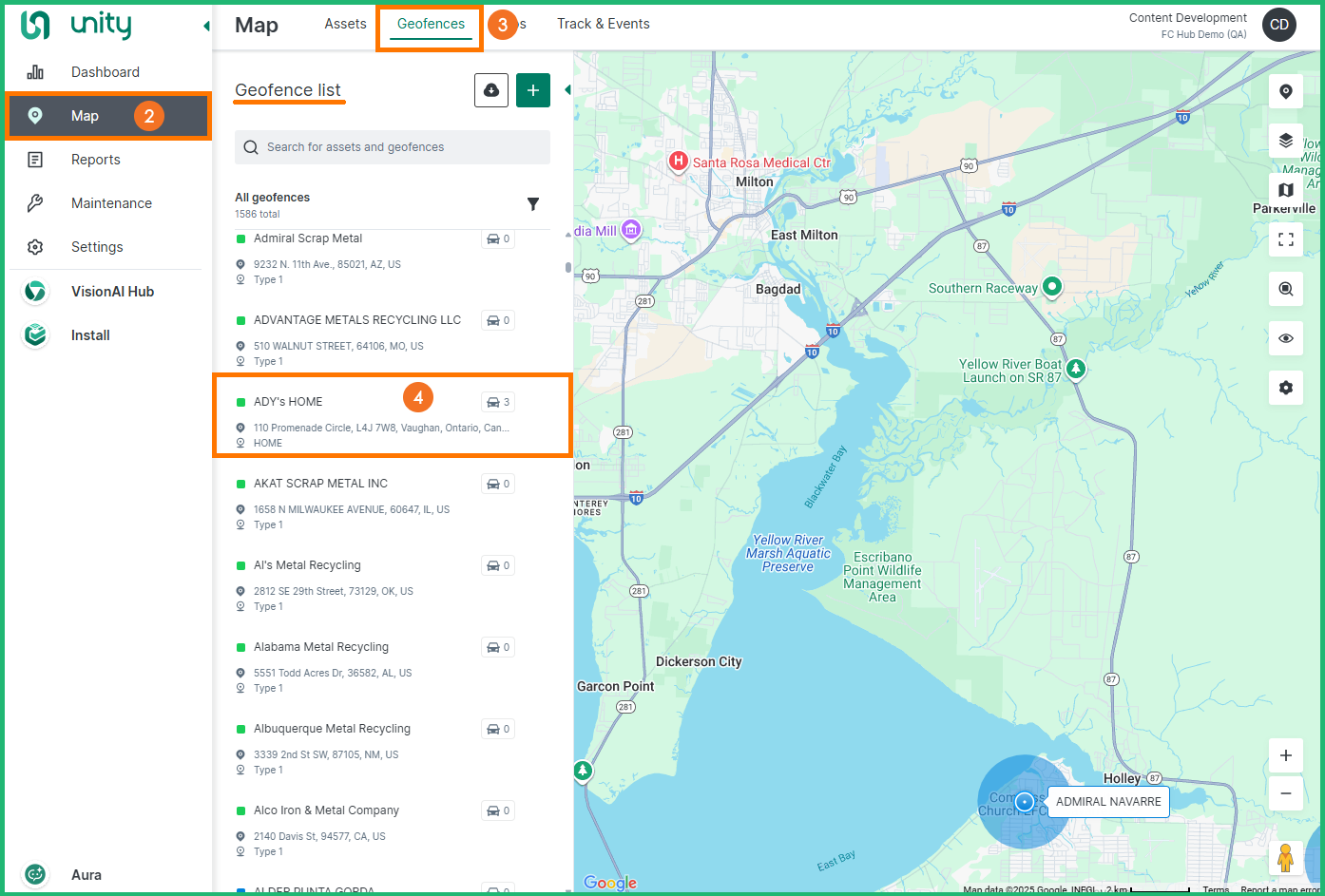This screenshot has height=896, width=1325.
Task: Switch to the Assets tab
Action: pos(345,24)
